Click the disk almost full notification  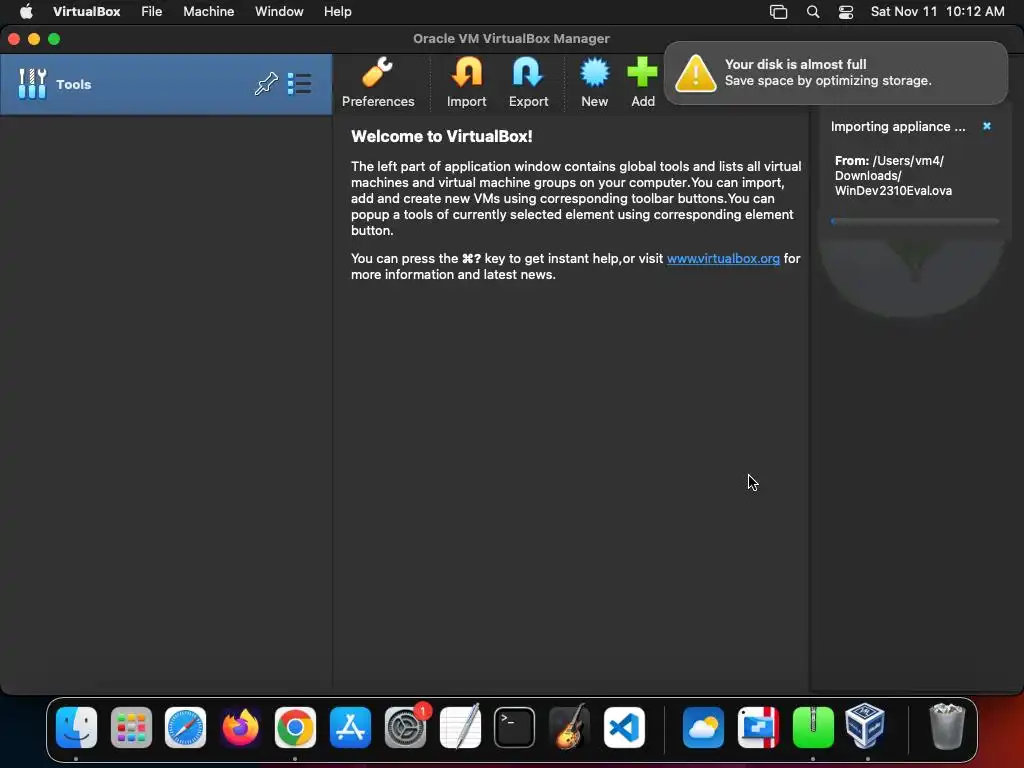click(x=835, y=72)
